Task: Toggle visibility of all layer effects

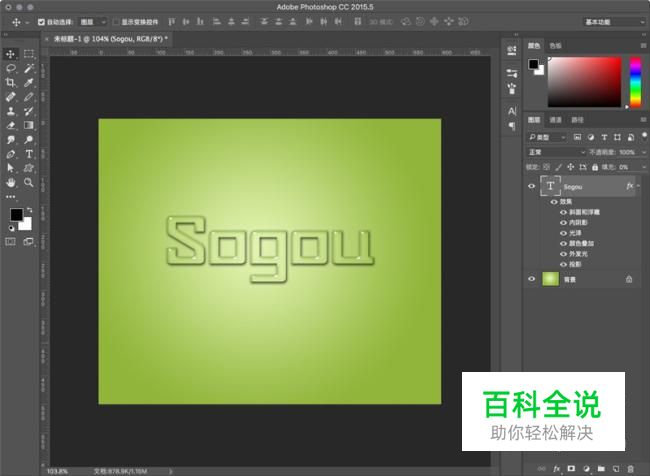Action: [554, 202]
